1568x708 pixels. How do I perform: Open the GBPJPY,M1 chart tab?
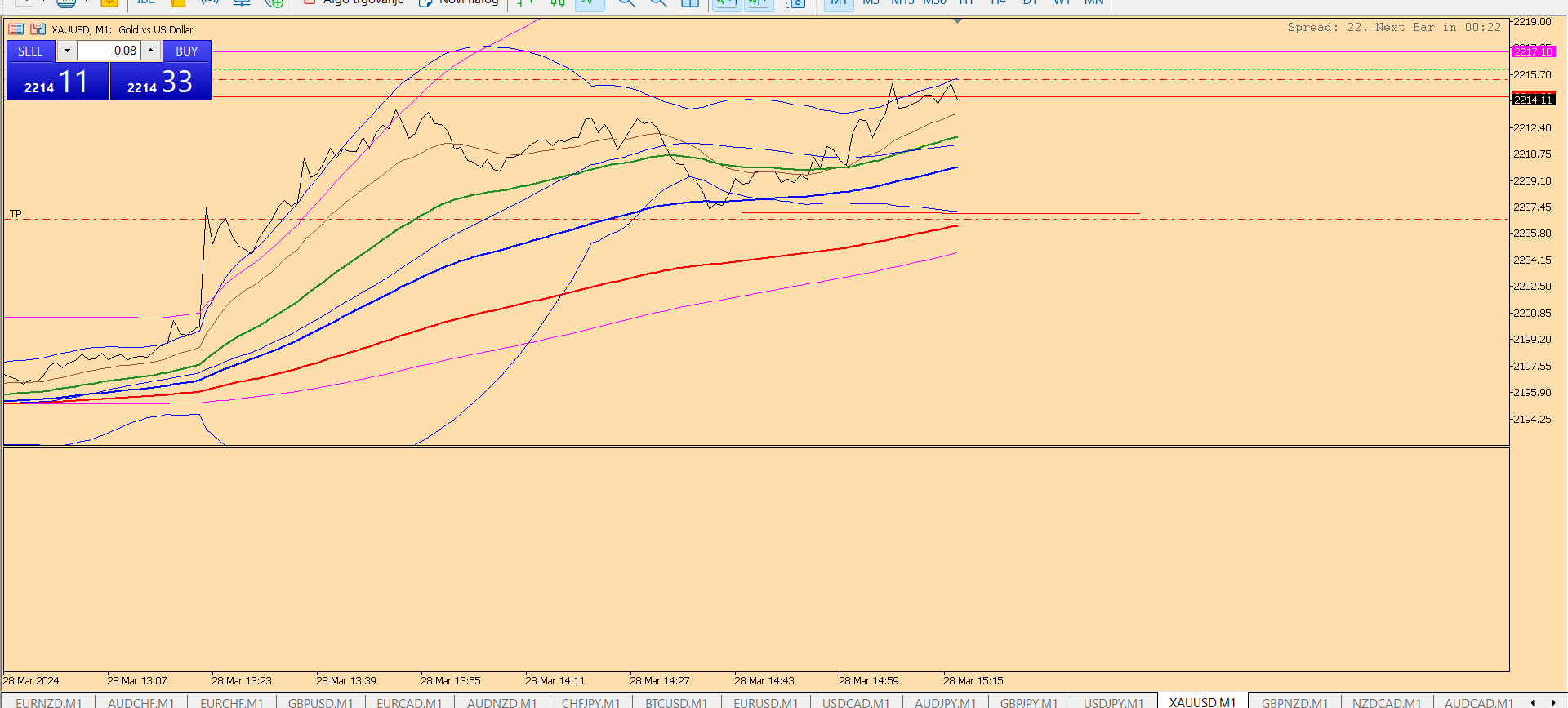[1029, 702]
